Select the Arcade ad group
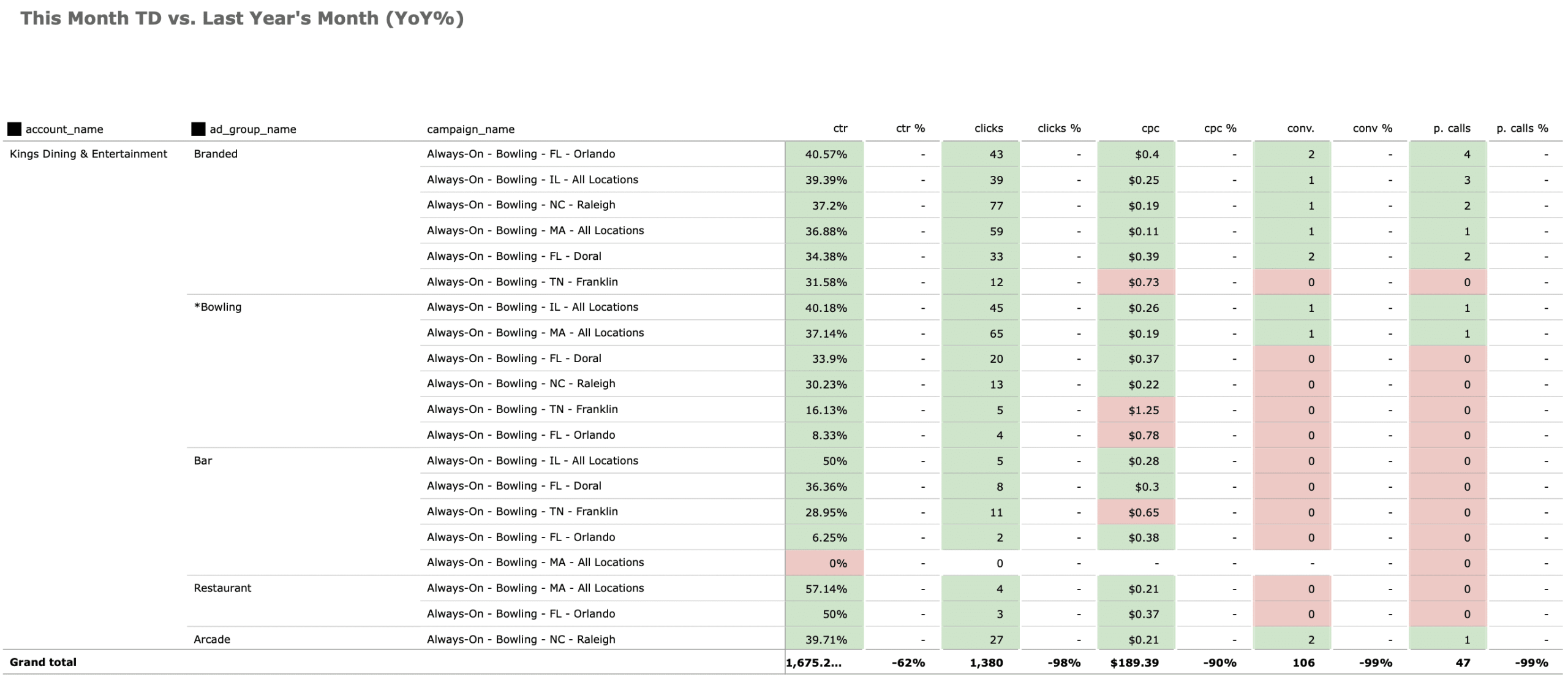The height and width of the screenshot is (690, 1568). pos(212,640)
